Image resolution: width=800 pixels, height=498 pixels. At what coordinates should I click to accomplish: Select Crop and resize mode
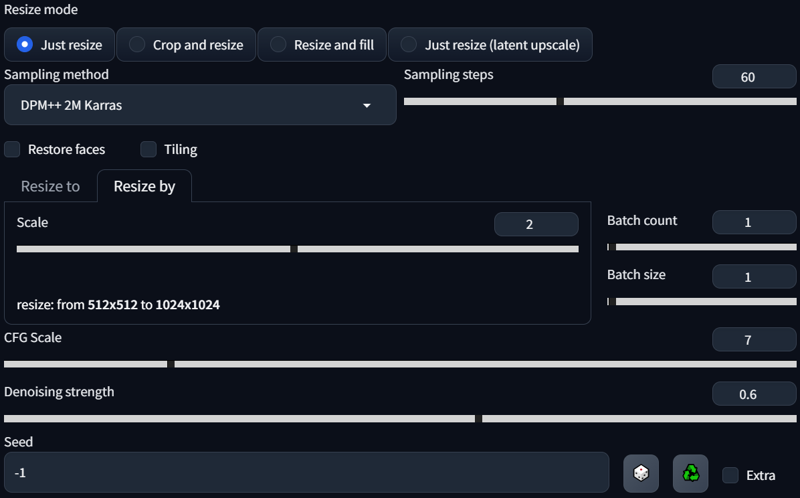186,44
